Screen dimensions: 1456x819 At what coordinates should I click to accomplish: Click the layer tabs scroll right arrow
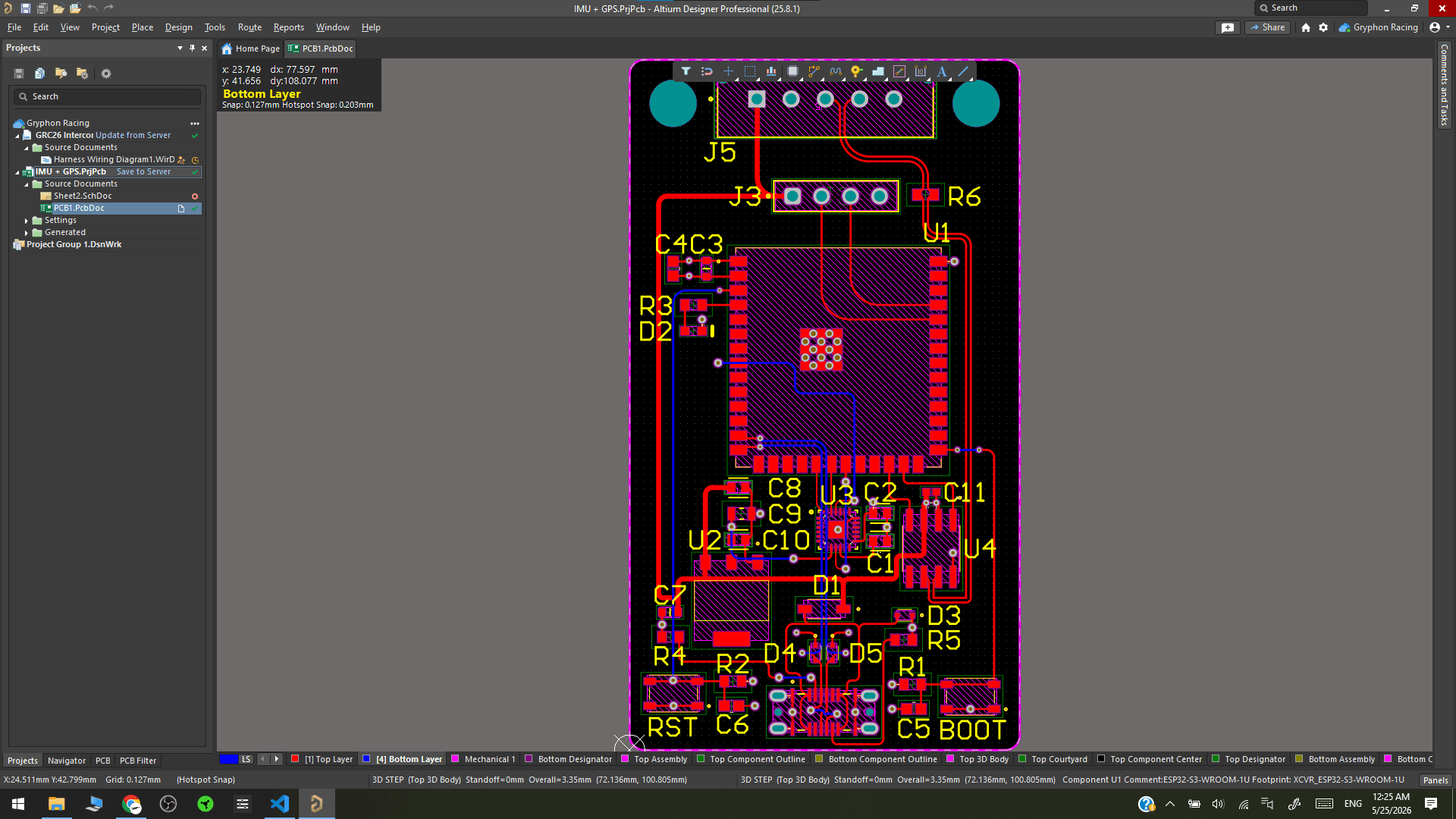[277, 759]
